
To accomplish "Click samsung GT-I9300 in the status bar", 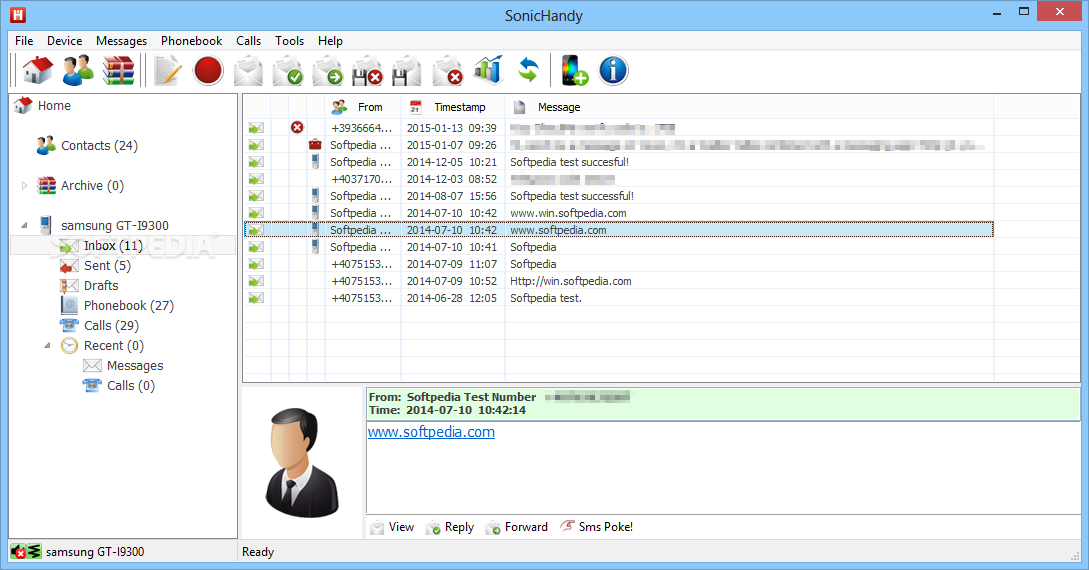I will pyautogui.click(x=95, y=552).
